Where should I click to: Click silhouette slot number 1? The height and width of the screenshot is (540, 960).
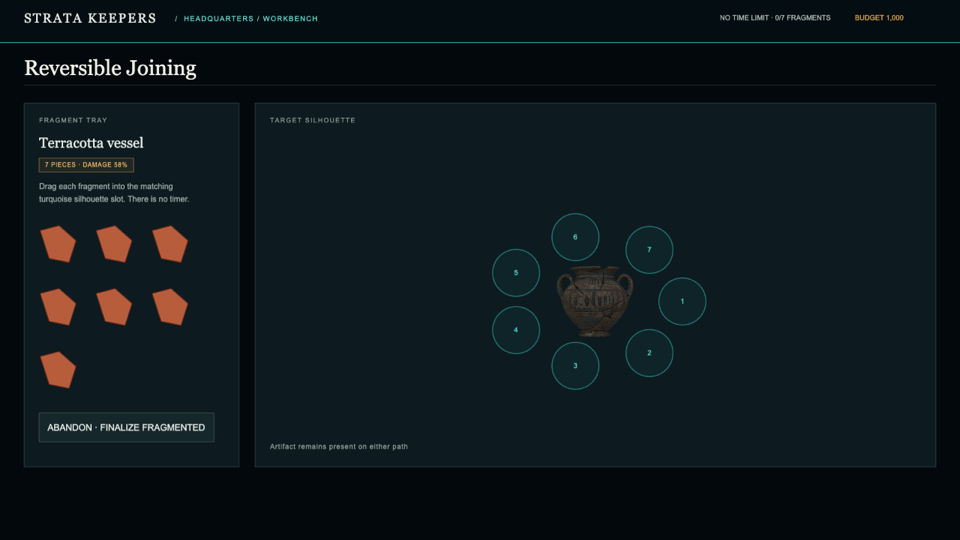pos(682,301)
